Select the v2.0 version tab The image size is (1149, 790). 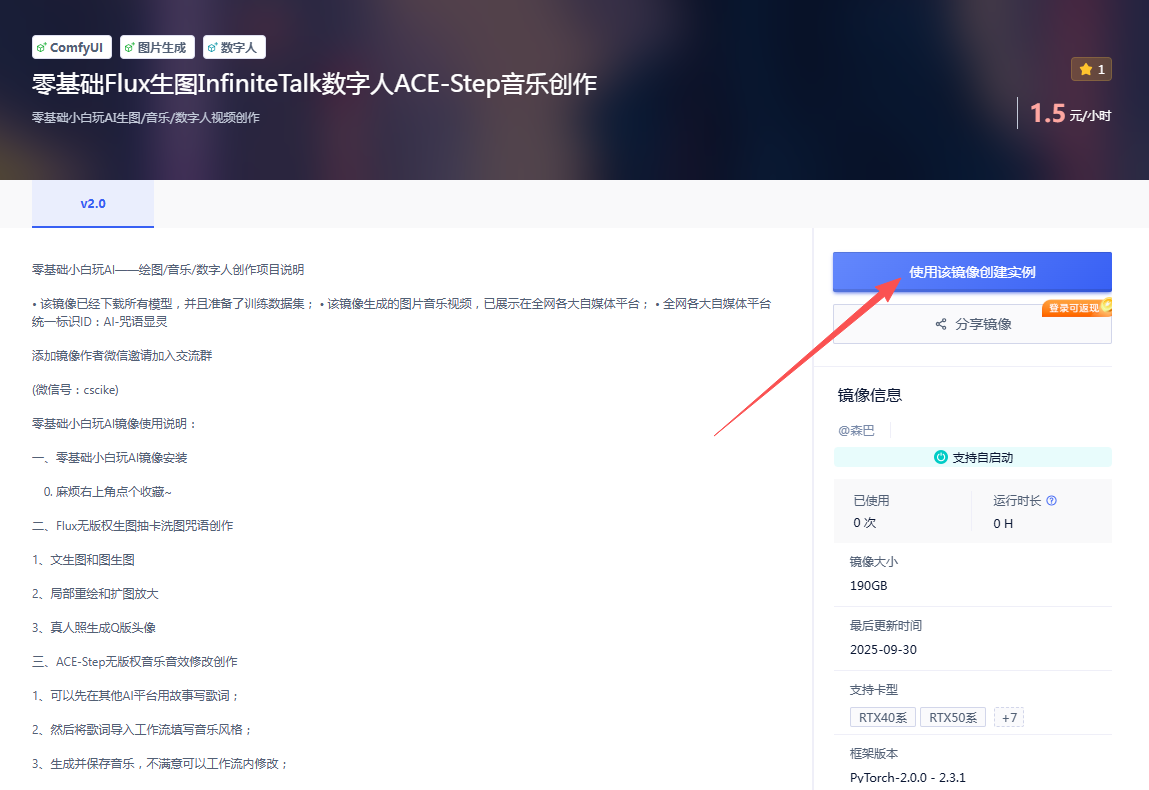[93, 204]
